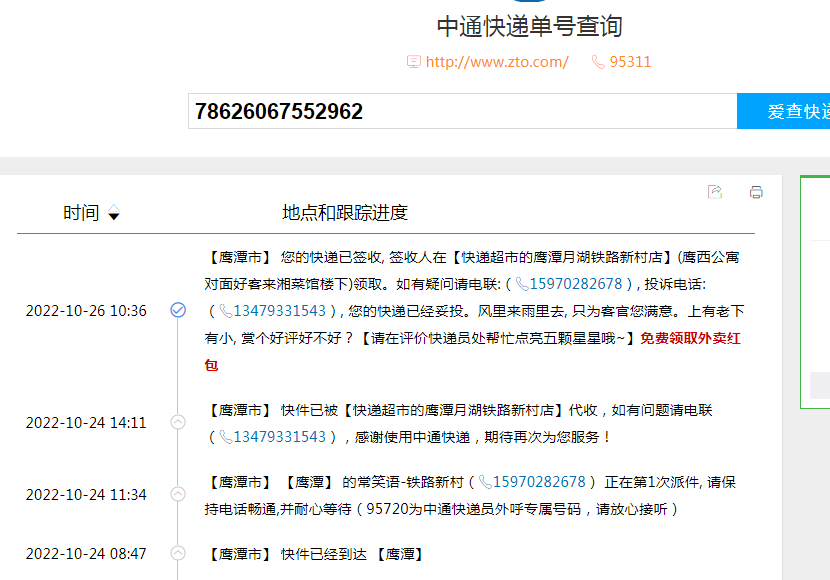The image size is (830, 580).
Task: Click the timestamp 2022-10-24 08:47
Action: (x=86, y=554)
